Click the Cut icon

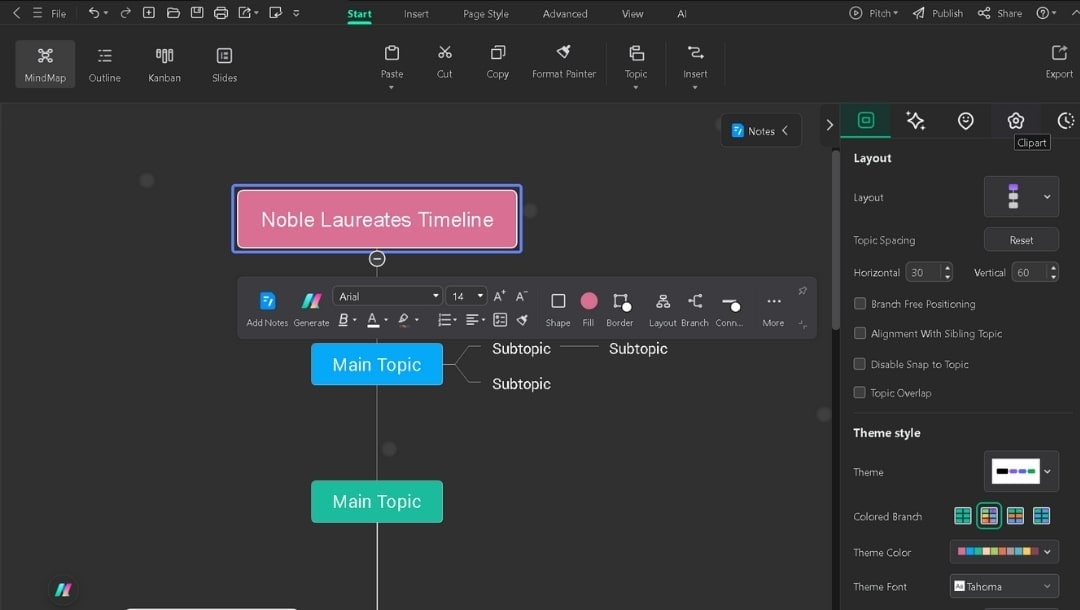coord(445,53)
